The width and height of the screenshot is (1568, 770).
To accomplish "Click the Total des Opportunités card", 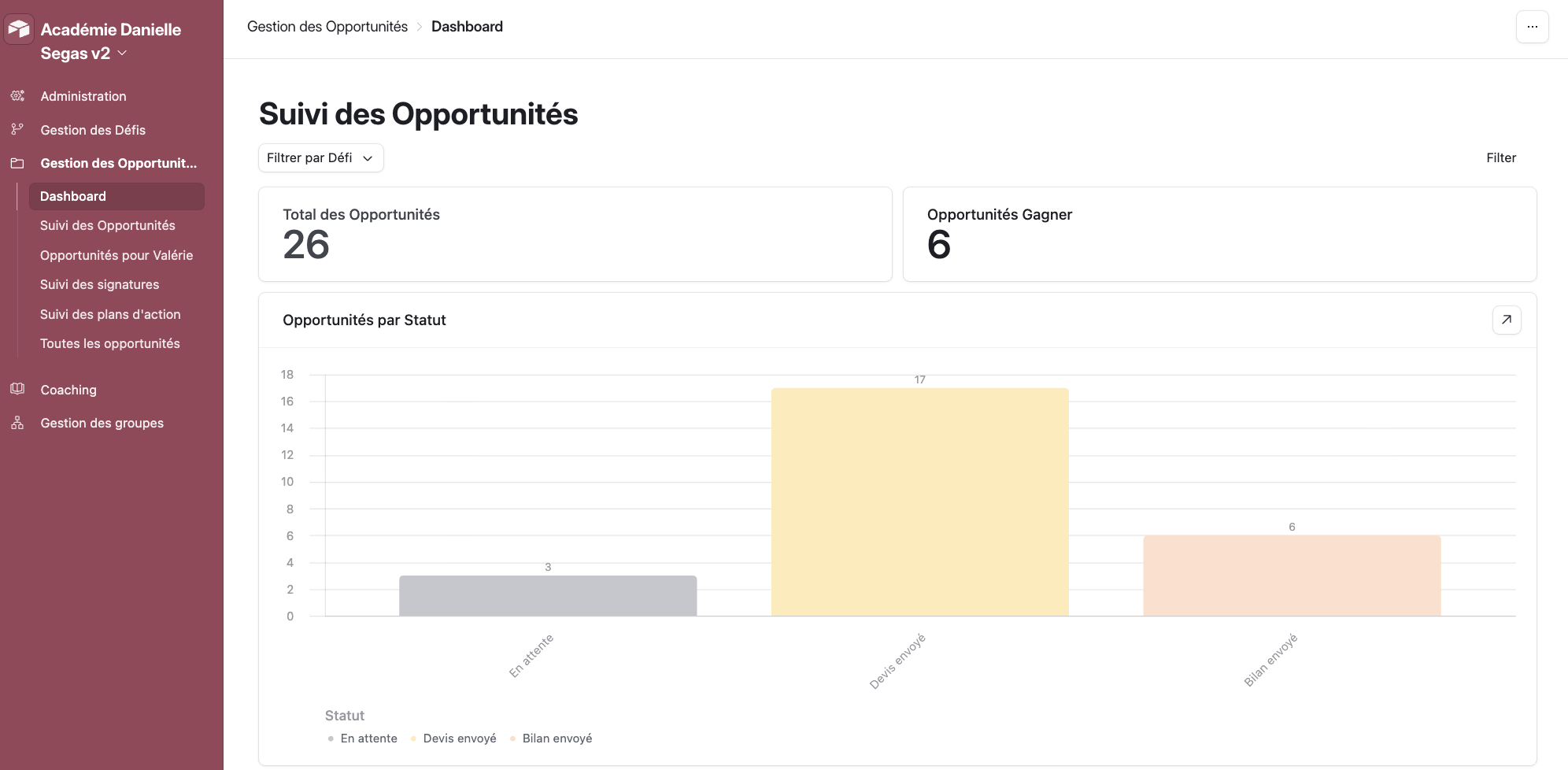I will pos(575,234).
